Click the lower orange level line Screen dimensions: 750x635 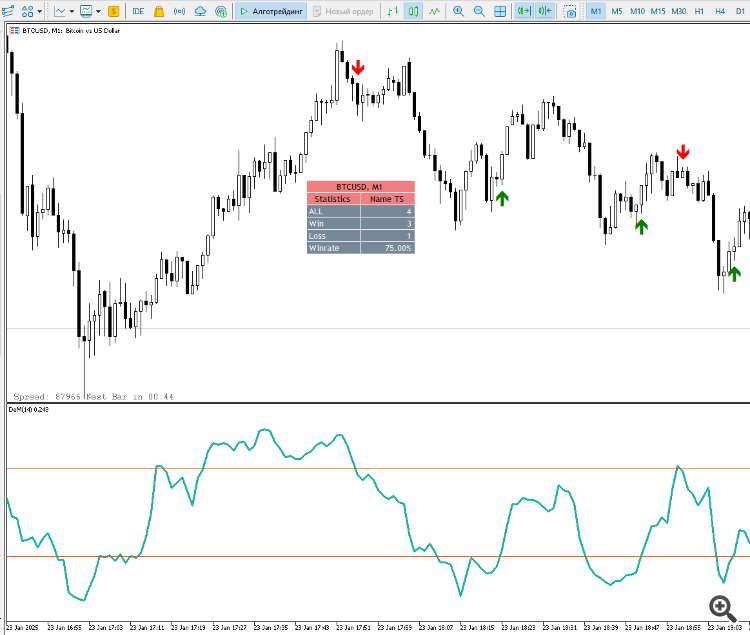tap(378, 557)
